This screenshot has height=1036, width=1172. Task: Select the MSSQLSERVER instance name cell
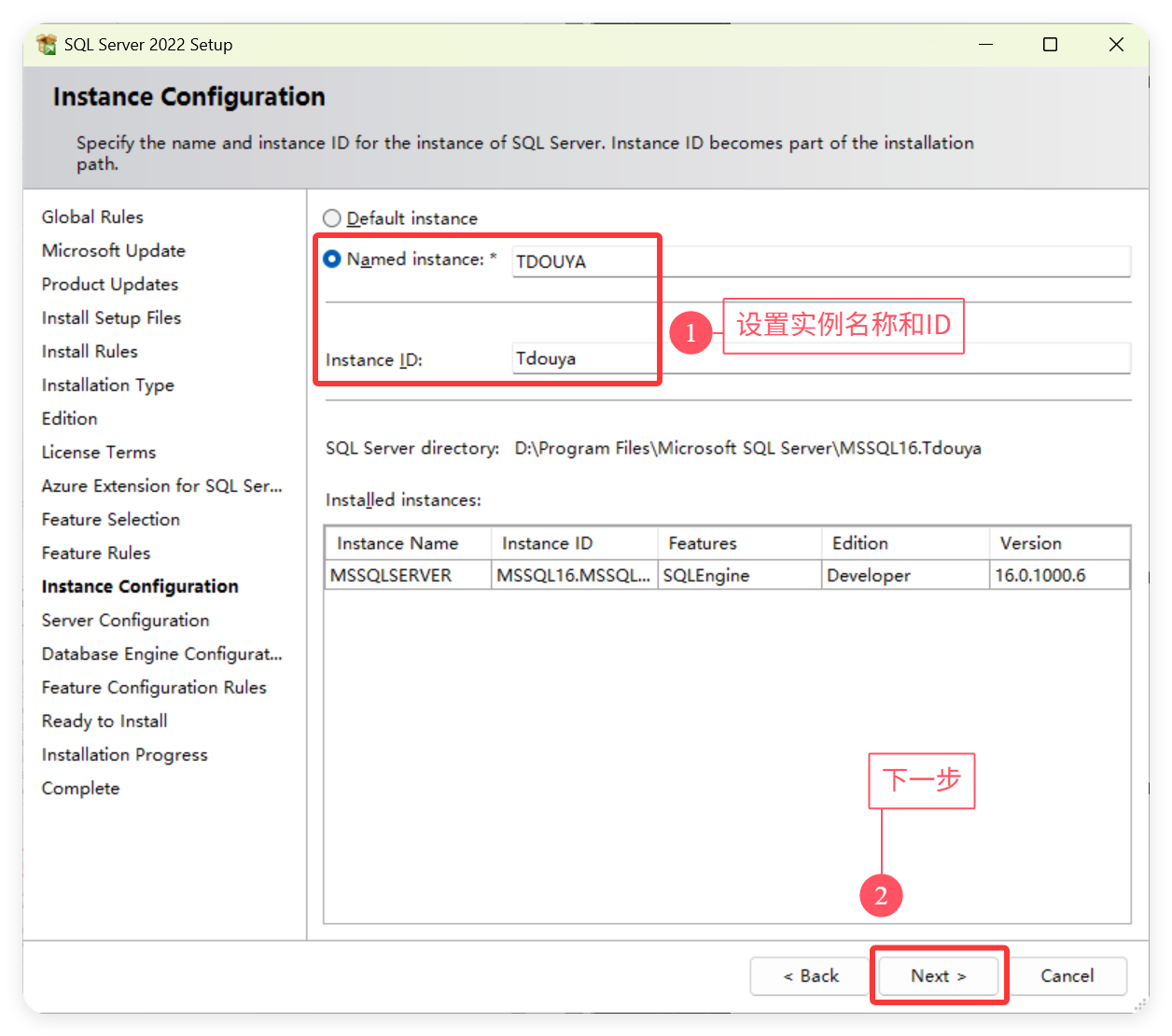click(408, 575)
